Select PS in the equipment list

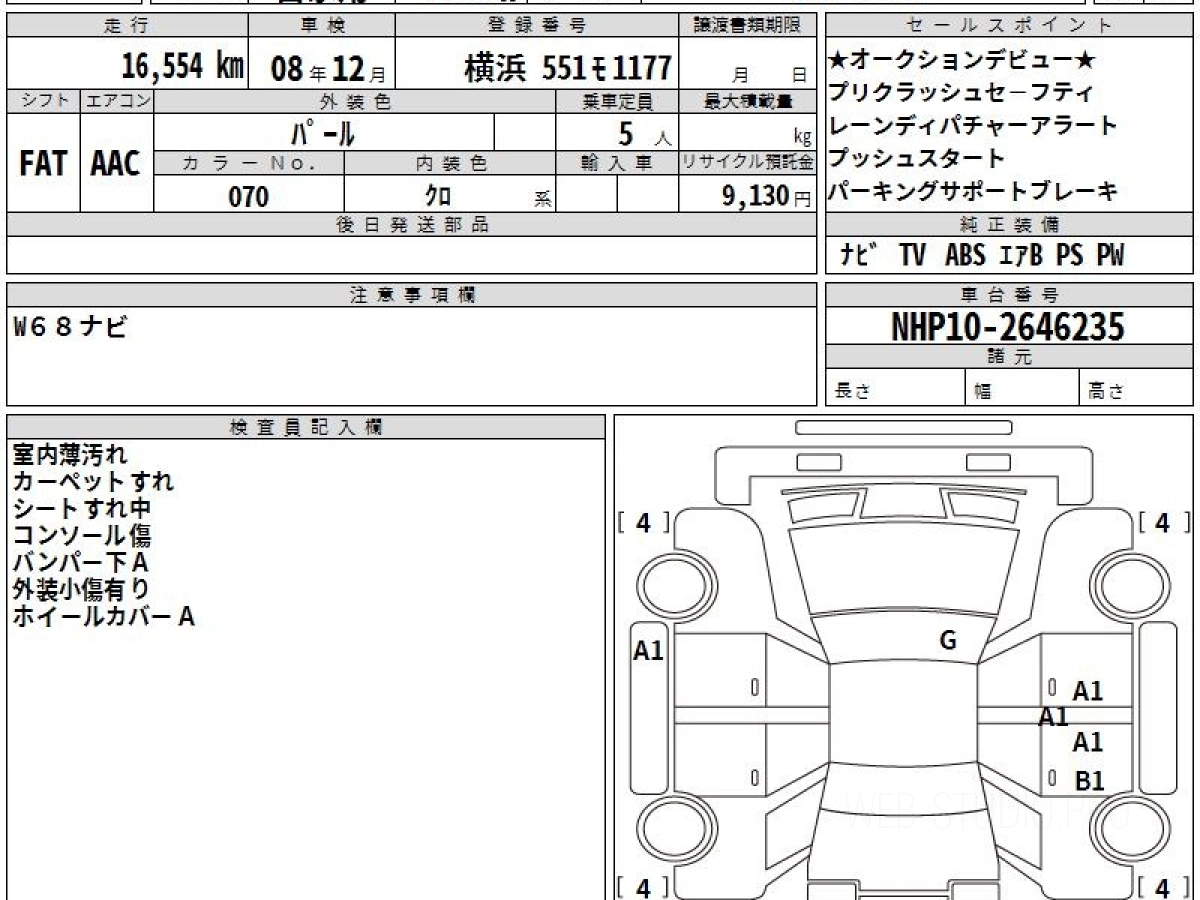tap(1069, 255)
